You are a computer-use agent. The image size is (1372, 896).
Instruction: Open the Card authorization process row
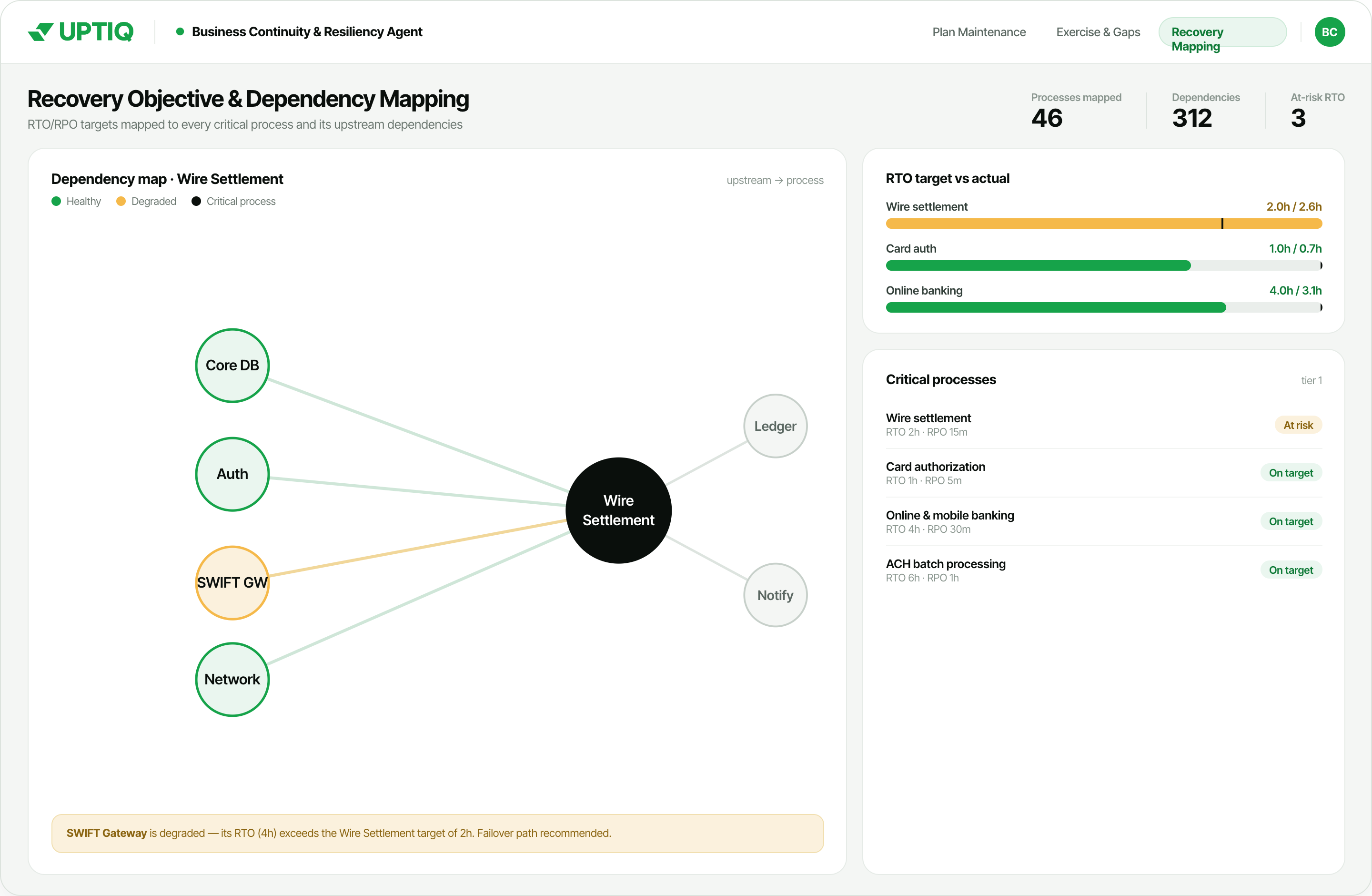(1103, 473)
